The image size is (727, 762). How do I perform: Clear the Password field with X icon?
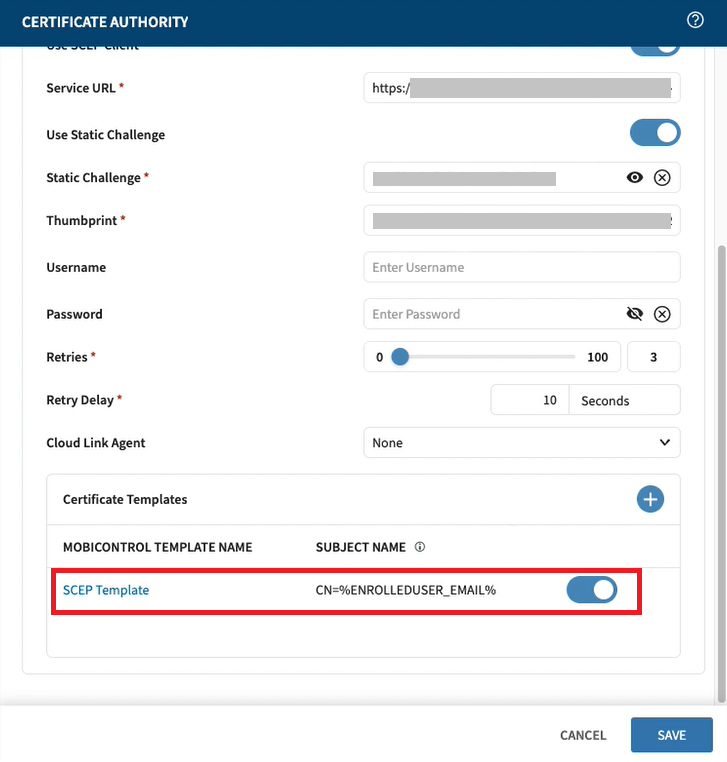tap(662, 314)
